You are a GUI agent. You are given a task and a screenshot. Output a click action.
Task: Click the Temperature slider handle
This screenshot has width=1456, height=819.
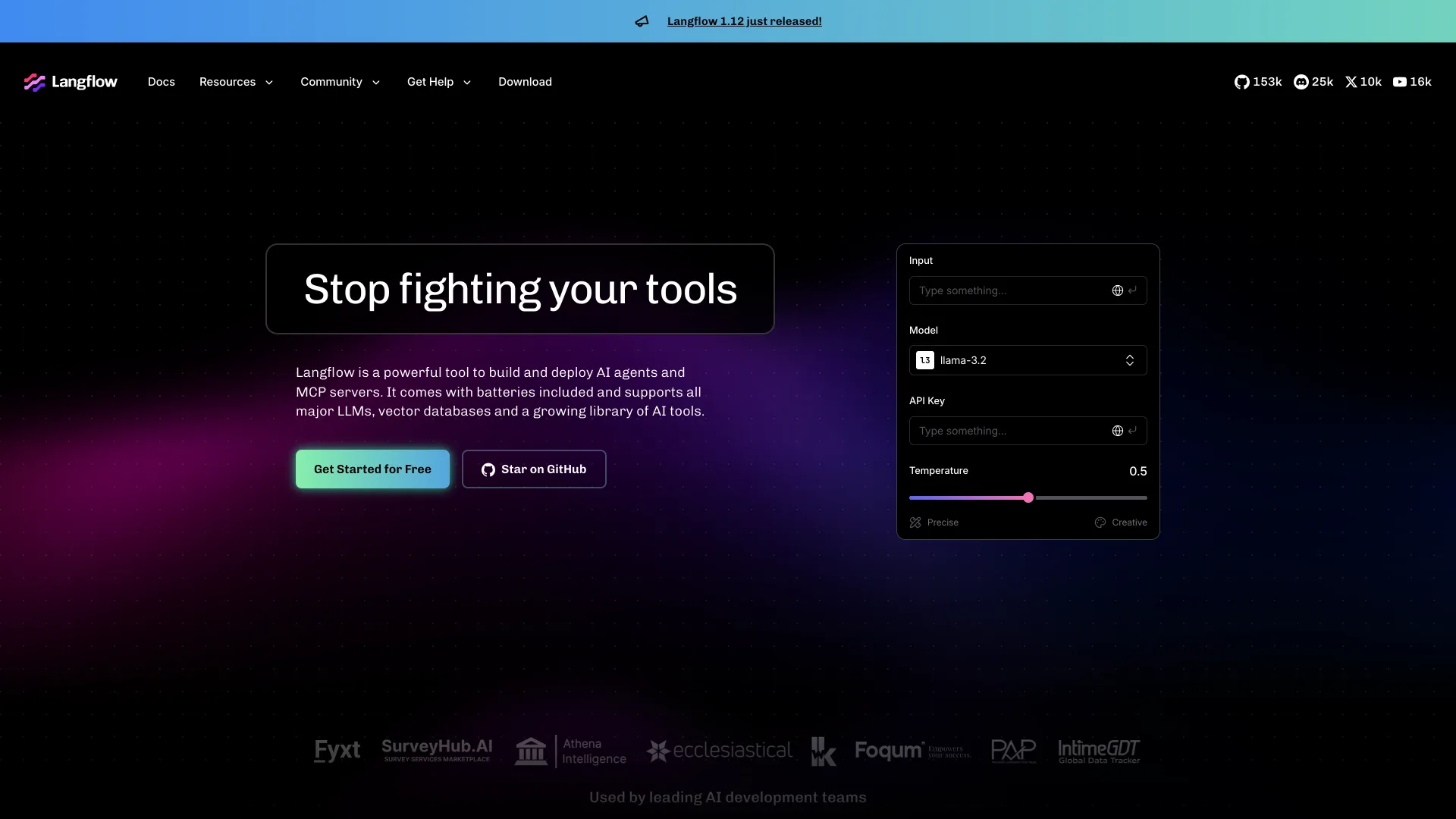1028,497
